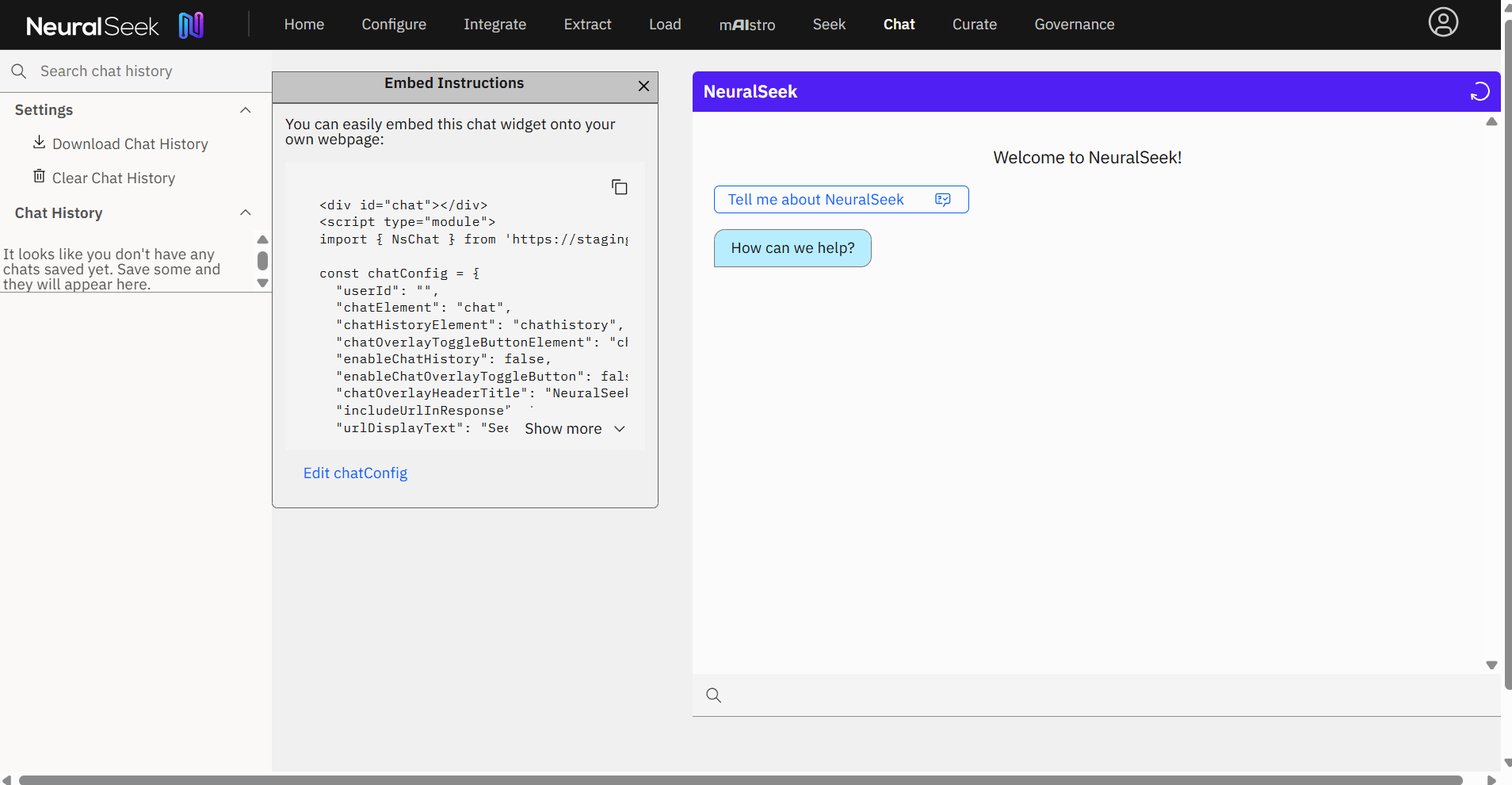Click the chat history scrollbar thumb
Screen dimensions: 1512x785
click(263, 261)
